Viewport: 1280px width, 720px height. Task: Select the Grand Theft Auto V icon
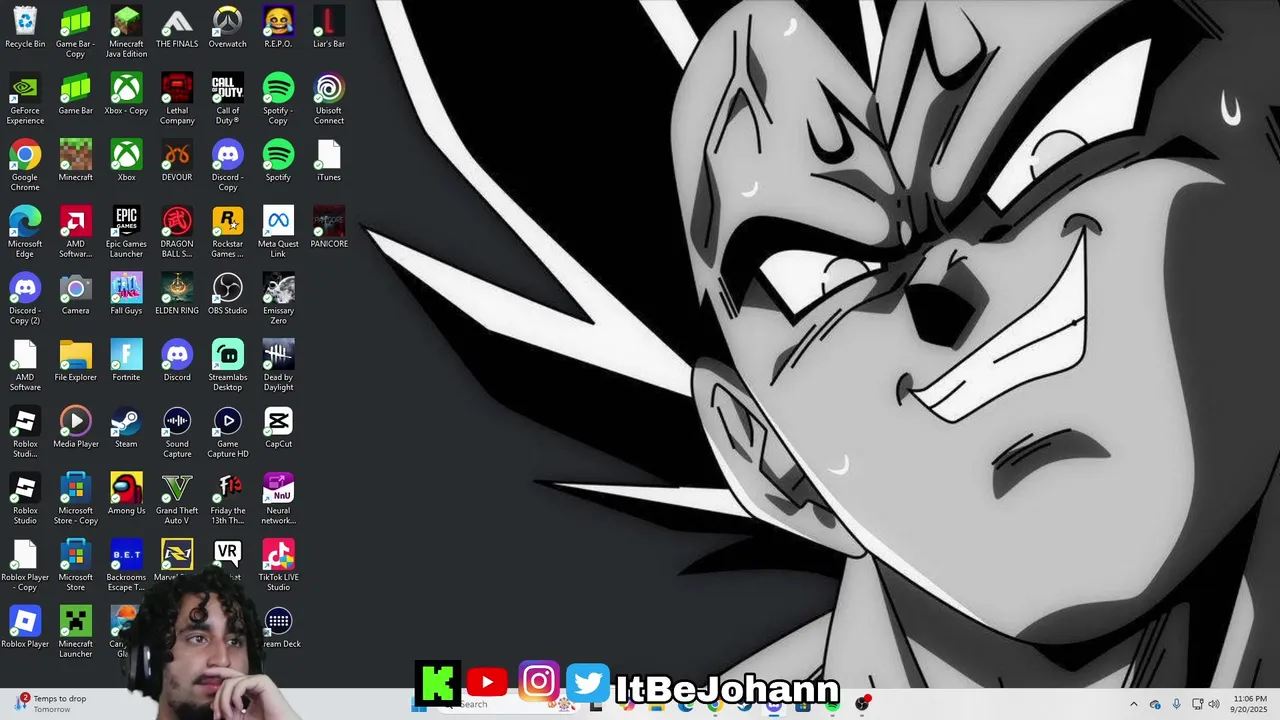[177, 498]
